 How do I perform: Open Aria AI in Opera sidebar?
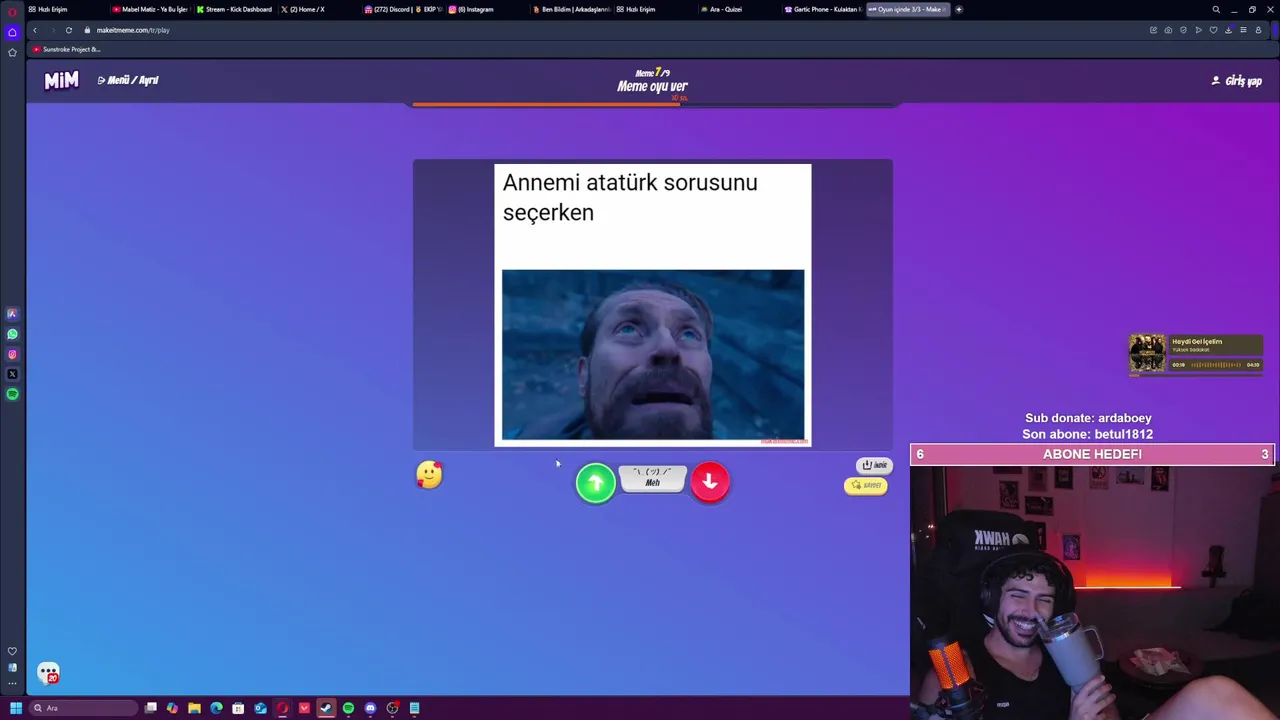tap(12, 314)
